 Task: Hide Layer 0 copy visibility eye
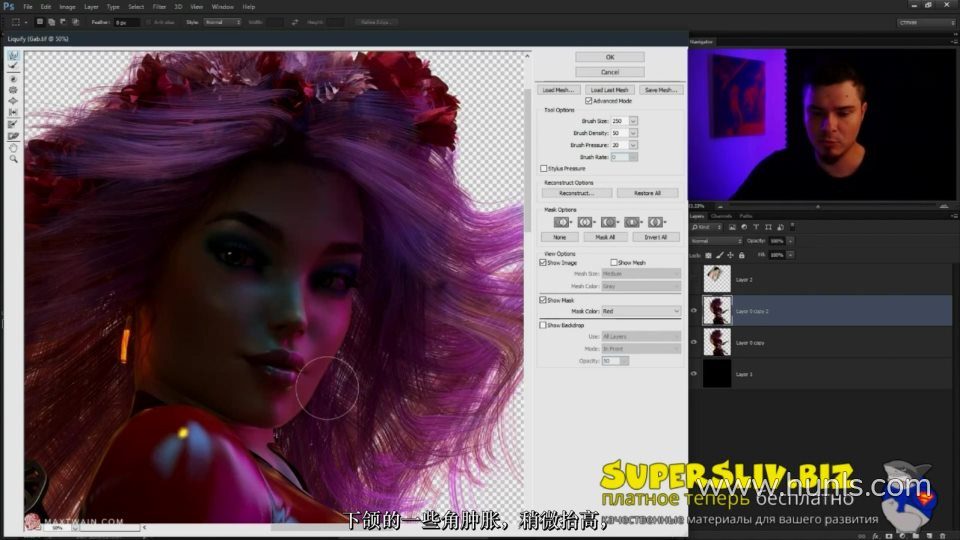[694, 342]
